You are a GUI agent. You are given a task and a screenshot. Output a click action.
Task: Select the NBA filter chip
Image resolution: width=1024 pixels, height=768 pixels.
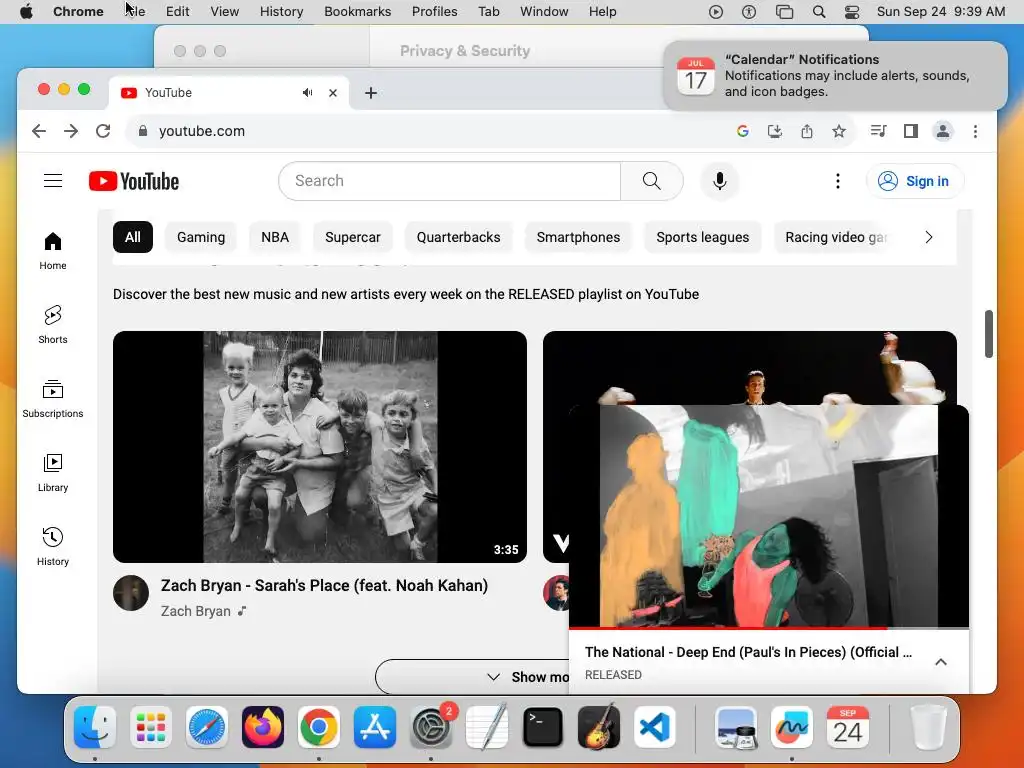tap(275, 237)
